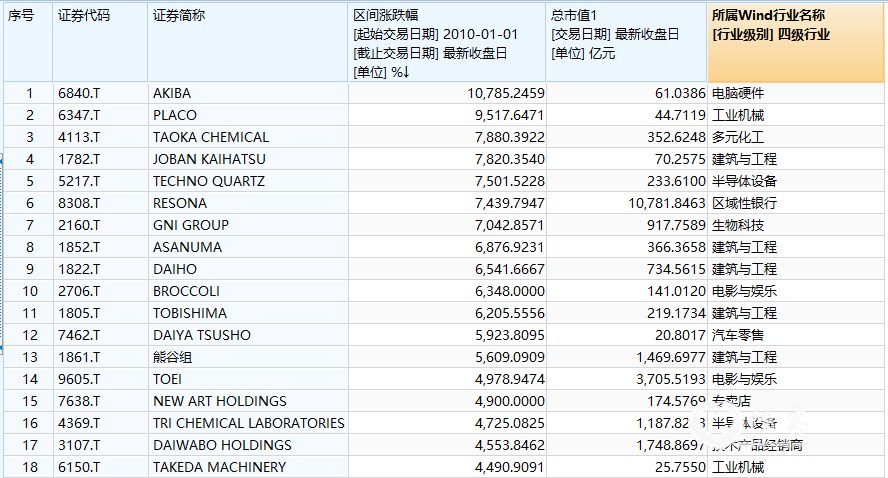
Task: Select the 所属Wind行业名称 column header
Action: coord(796,43)
